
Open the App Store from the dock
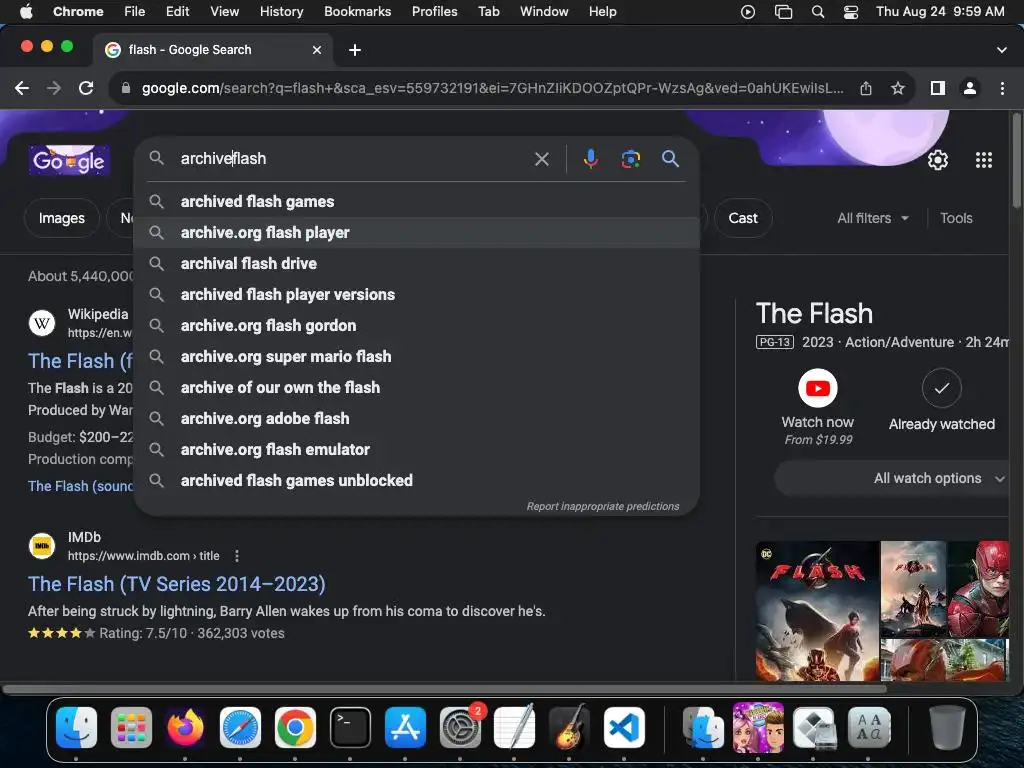click(405, 728)
